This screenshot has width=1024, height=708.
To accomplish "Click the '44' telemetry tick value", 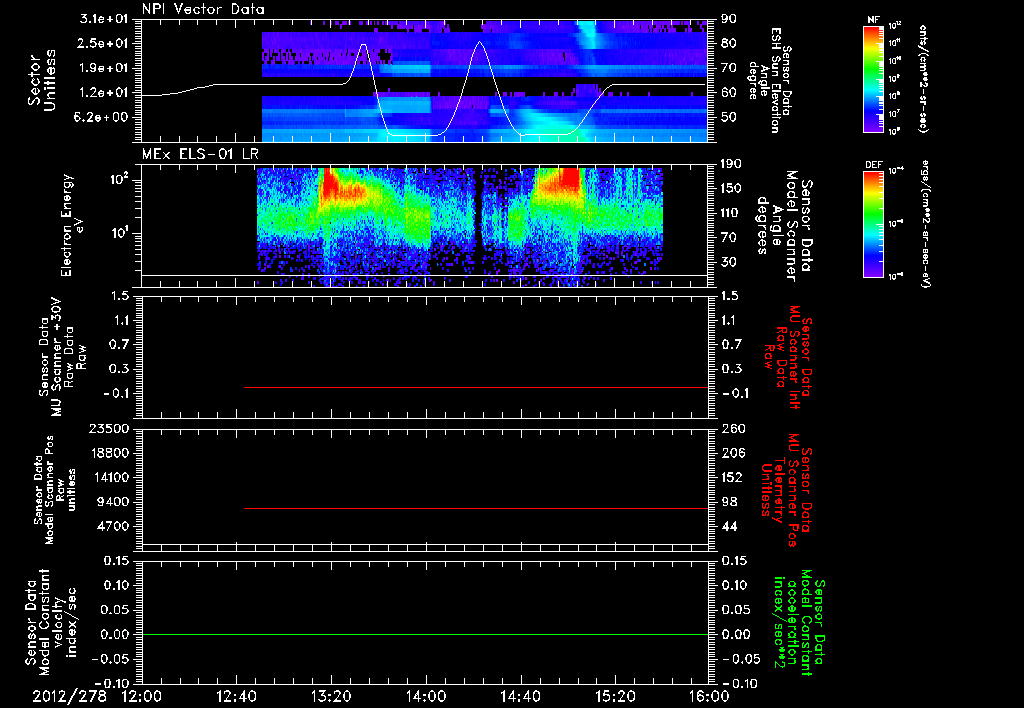I will point(729,526).
